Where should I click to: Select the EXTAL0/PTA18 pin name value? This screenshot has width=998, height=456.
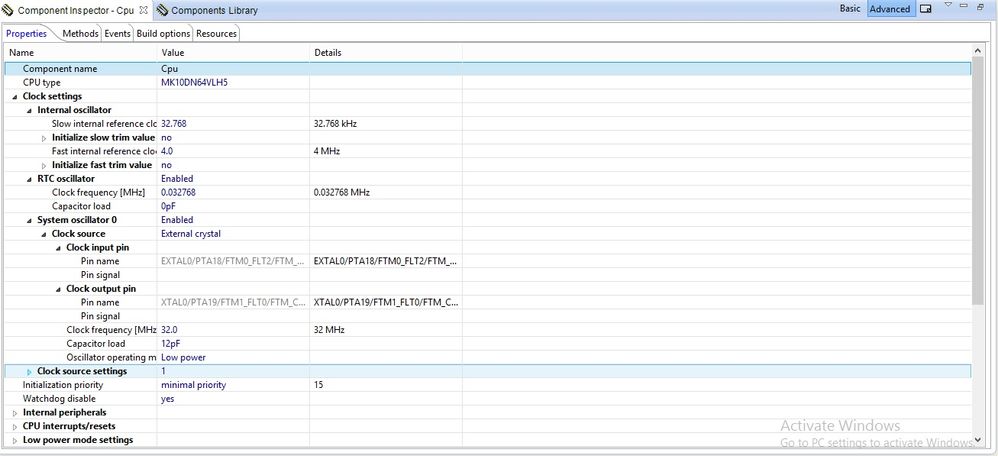[233, 261]
